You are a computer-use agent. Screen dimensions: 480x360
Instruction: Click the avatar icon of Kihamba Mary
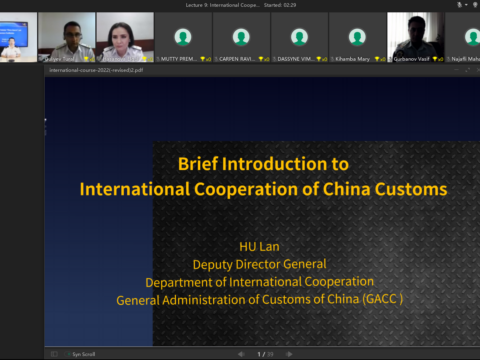pyautogui.click(x=357, y=37)
